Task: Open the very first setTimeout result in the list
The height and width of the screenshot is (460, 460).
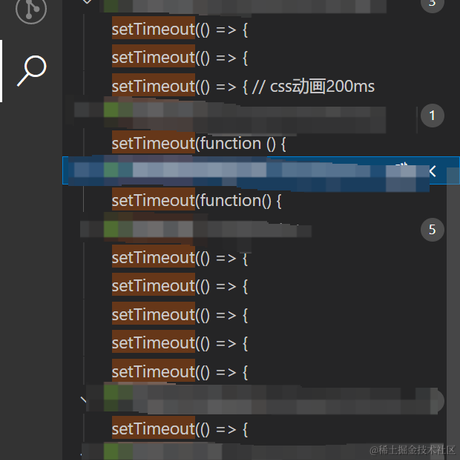Action: 180,30
